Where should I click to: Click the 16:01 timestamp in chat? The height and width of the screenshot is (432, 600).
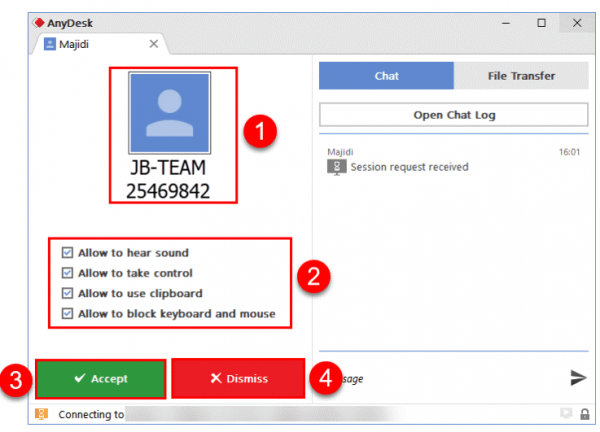569,152
